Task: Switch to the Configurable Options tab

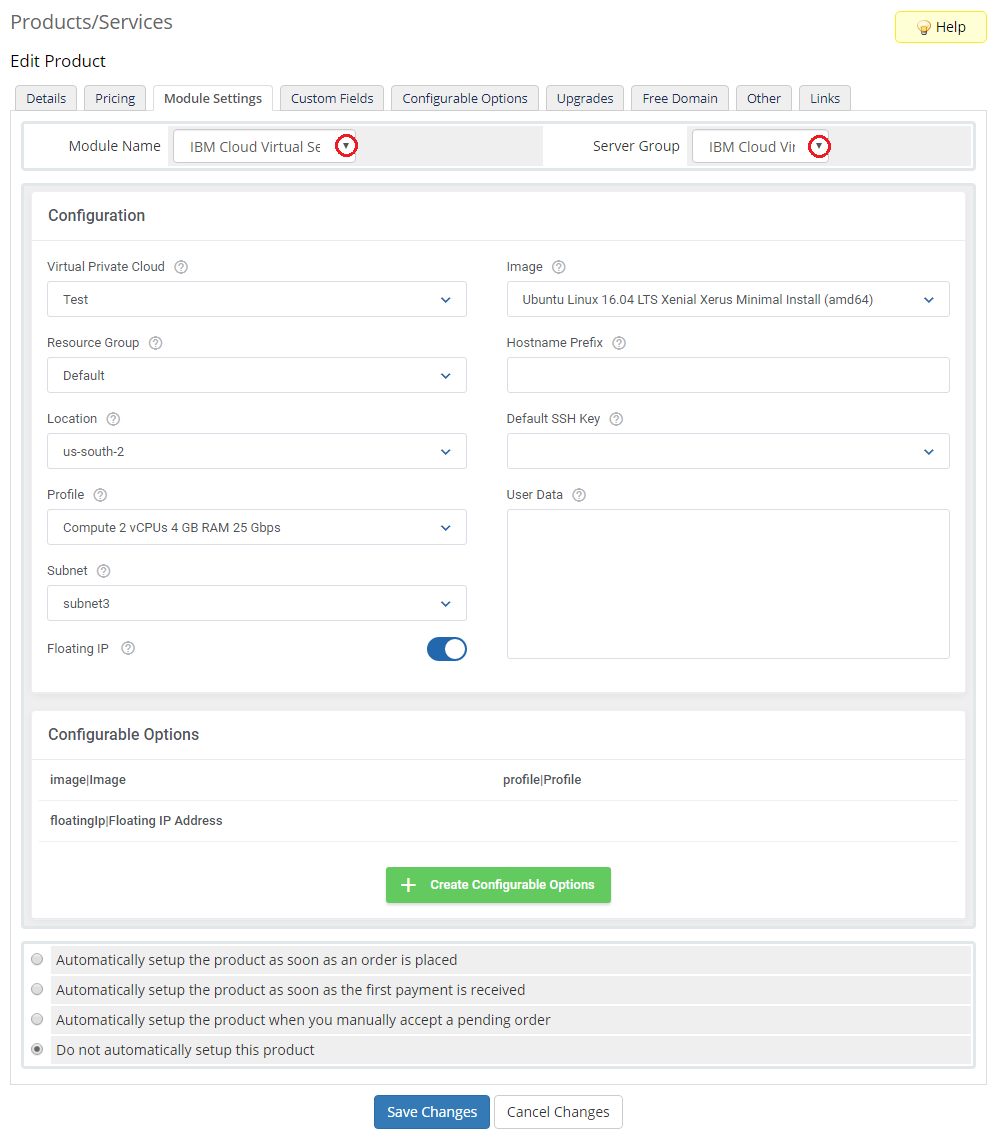Action: [464, 98]
